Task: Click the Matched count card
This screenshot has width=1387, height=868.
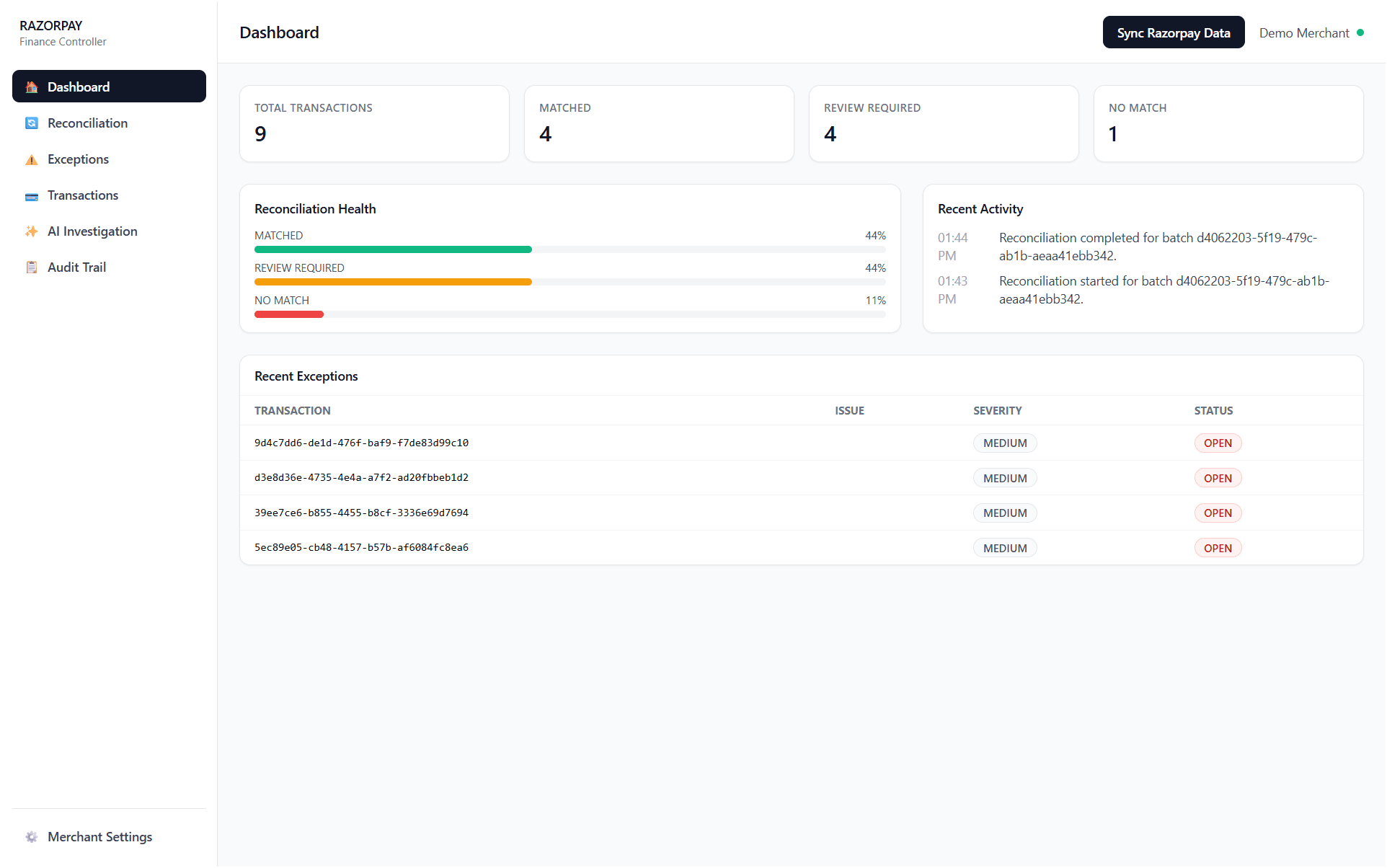Action: coord(659,123)
